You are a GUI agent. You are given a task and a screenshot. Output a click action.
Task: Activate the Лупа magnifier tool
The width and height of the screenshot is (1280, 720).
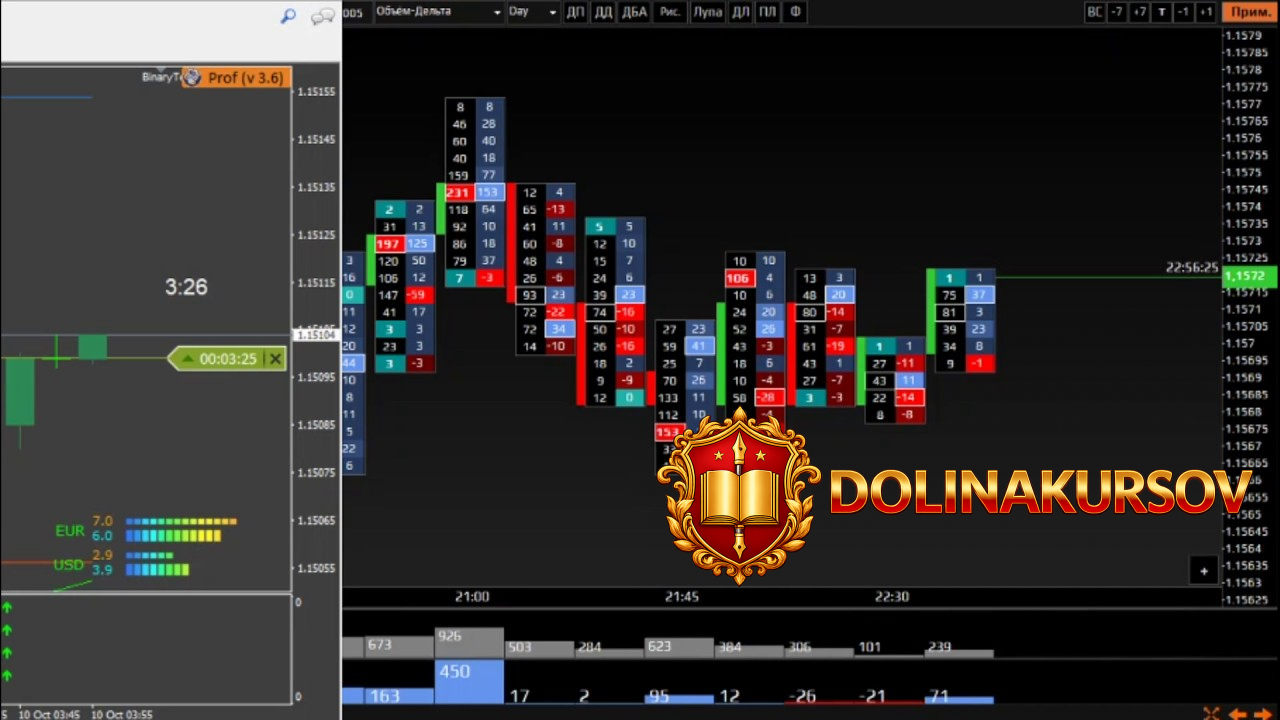[x=706, y=12]
